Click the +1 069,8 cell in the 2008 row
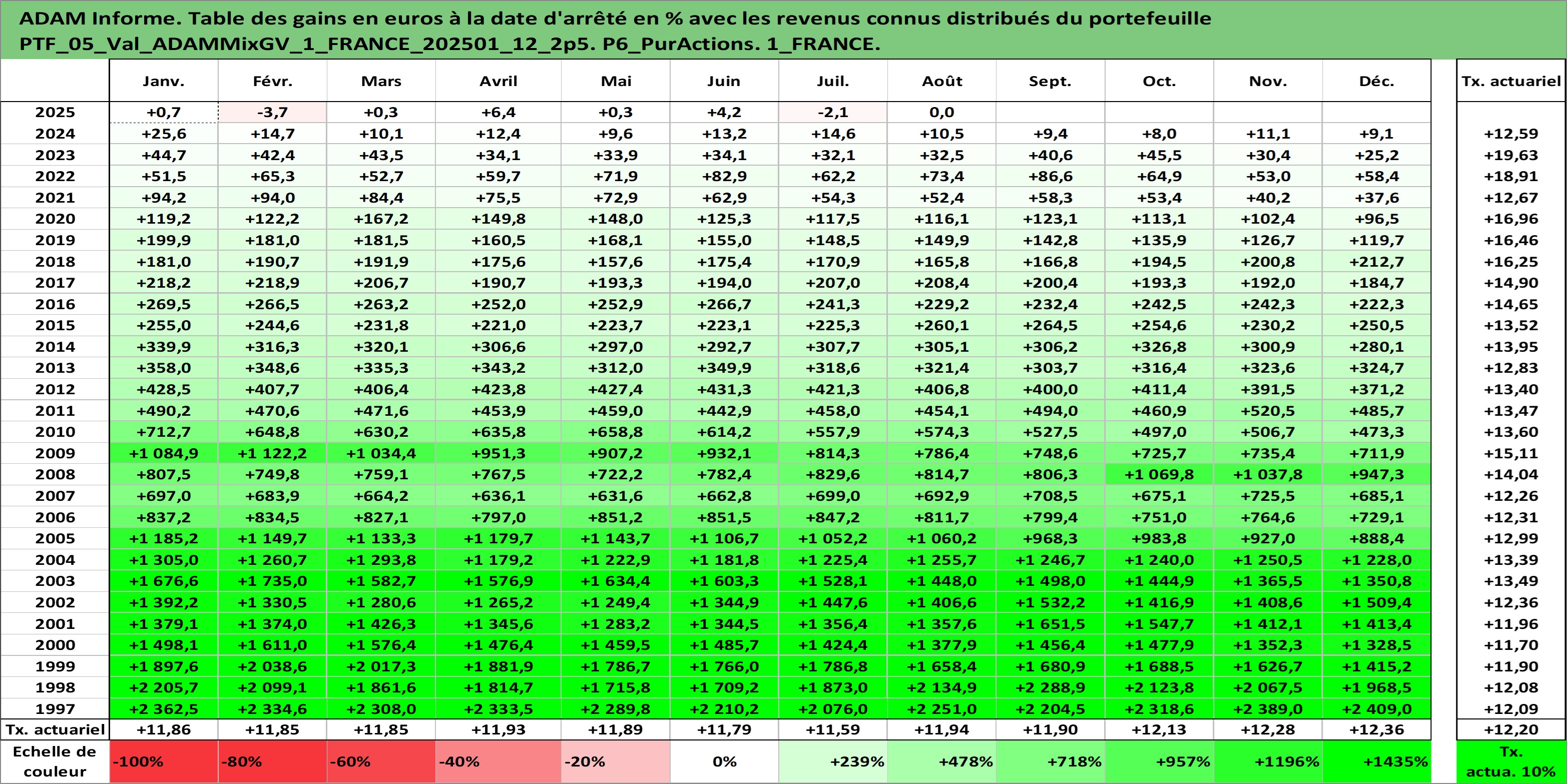The height and width of the screenshot is (784, 1567). pos(1160,474)
